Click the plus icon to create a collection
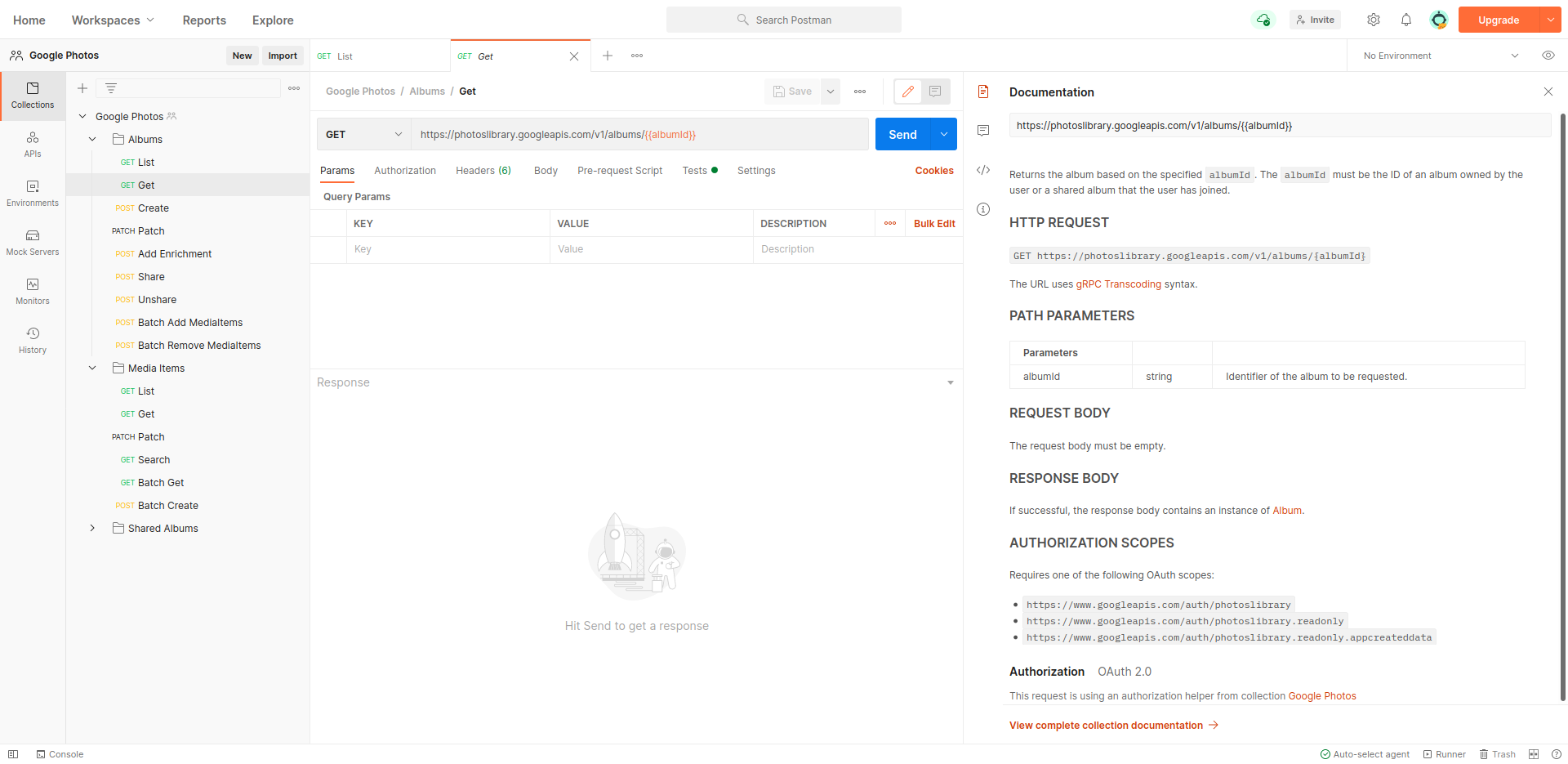This screenshot has height=764, width=1568. (82, 88)
